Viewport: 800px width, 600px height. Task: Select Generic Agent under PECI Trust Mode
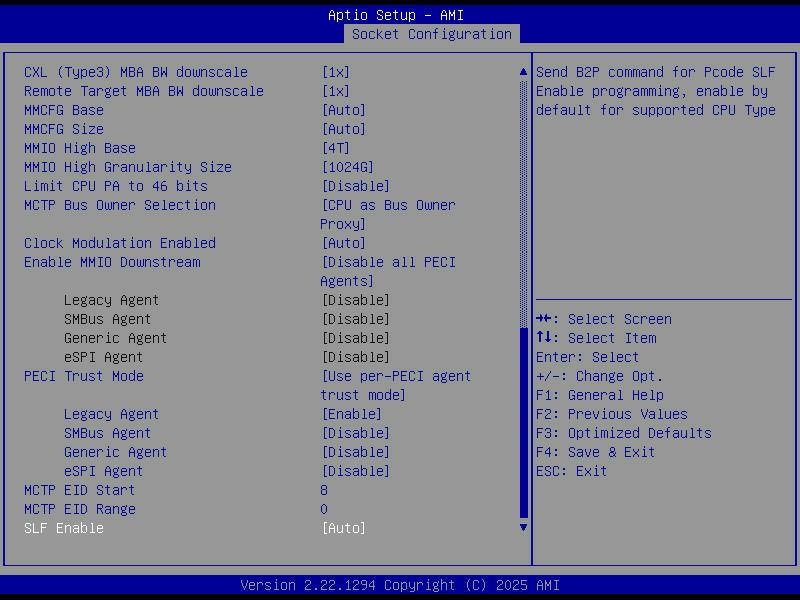click(115, 452)
